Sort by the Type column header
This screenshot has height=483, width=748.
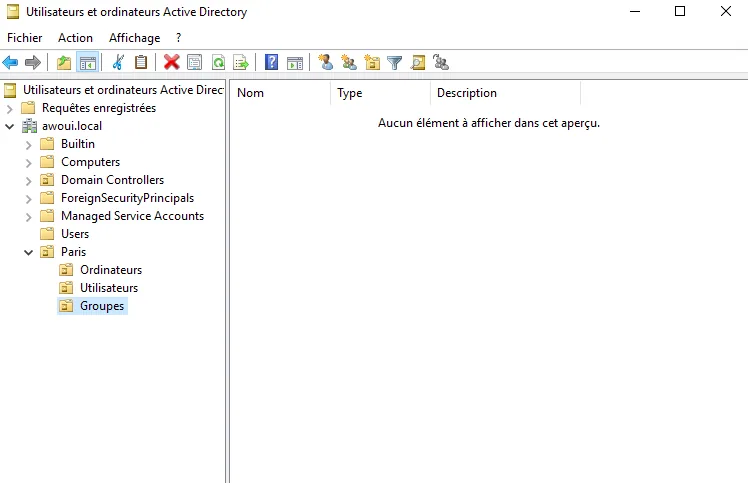tap(380, 93)
